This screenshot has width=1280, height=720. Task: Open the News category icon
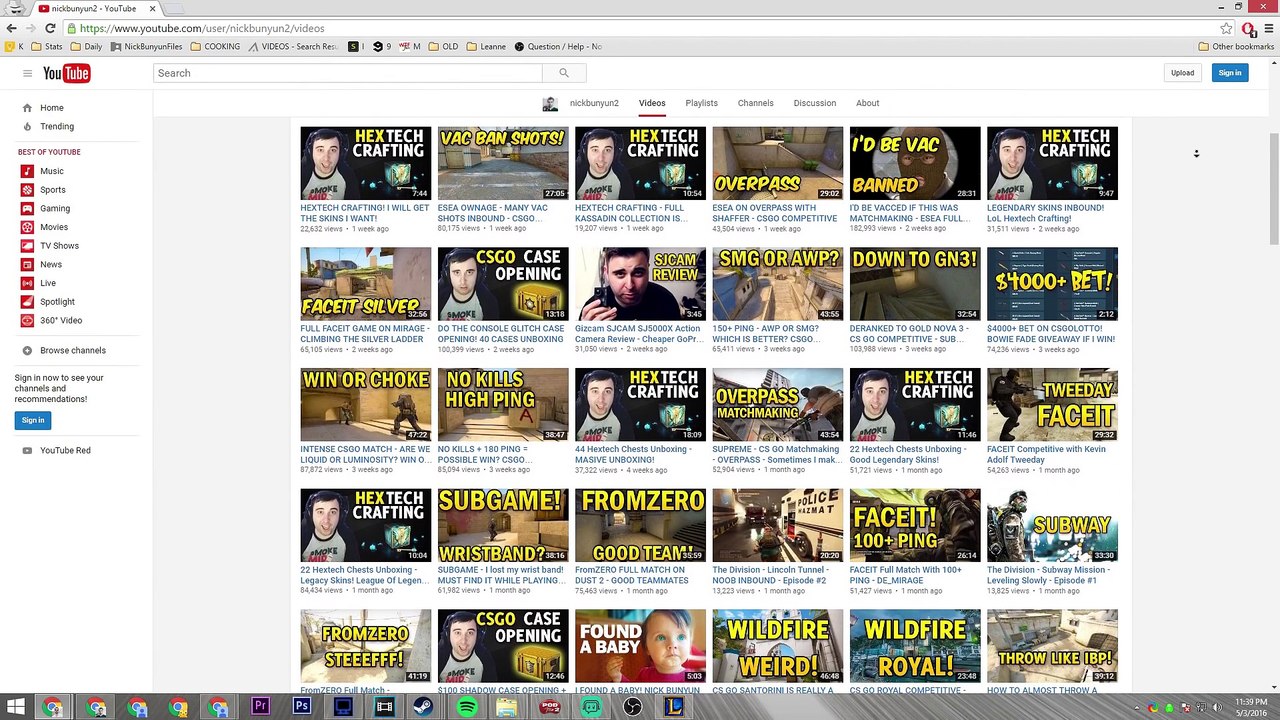[x=27, y=264]
